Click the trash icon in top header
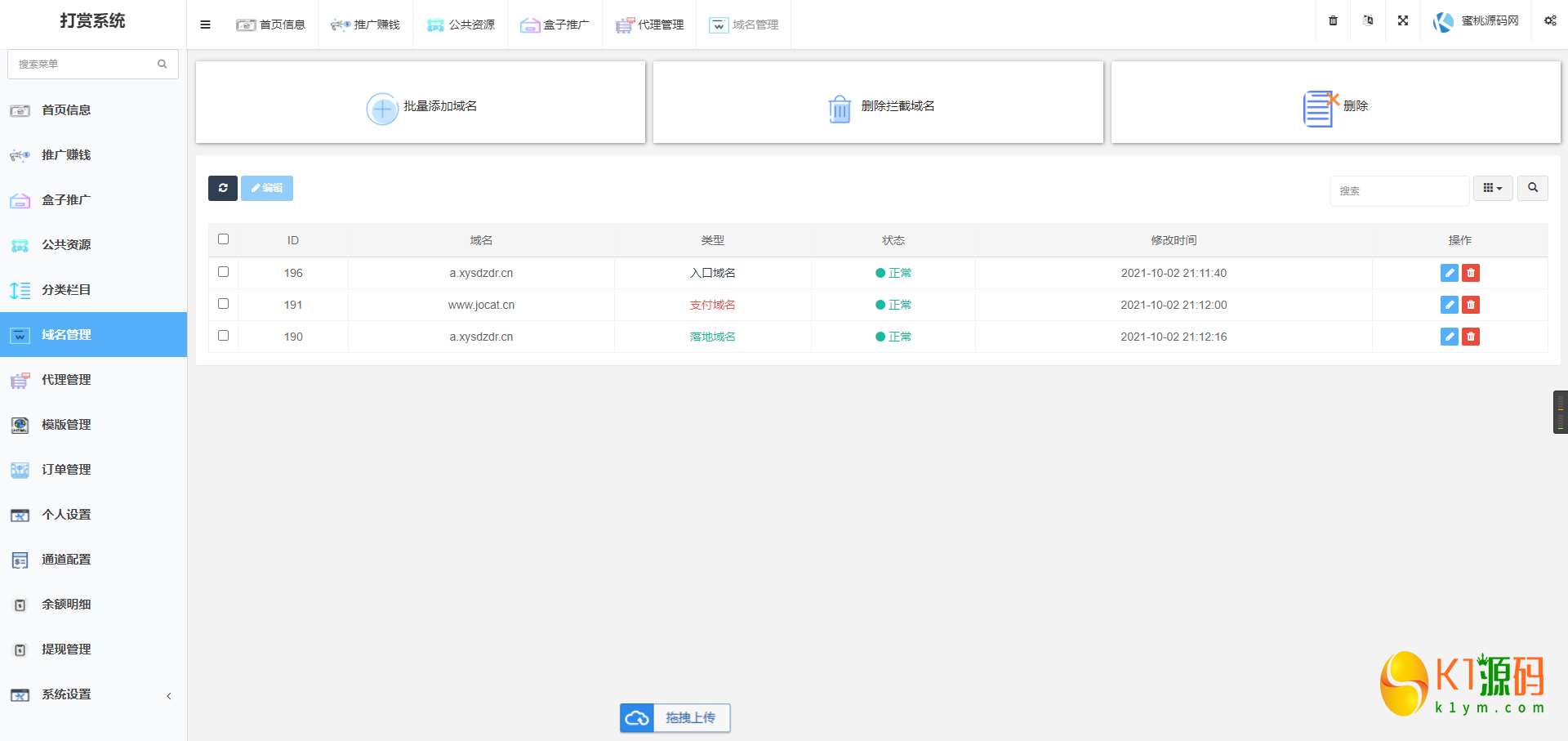Viewport: 1568px width, 741px height. pyautogui.click(x=1333, y=21)
